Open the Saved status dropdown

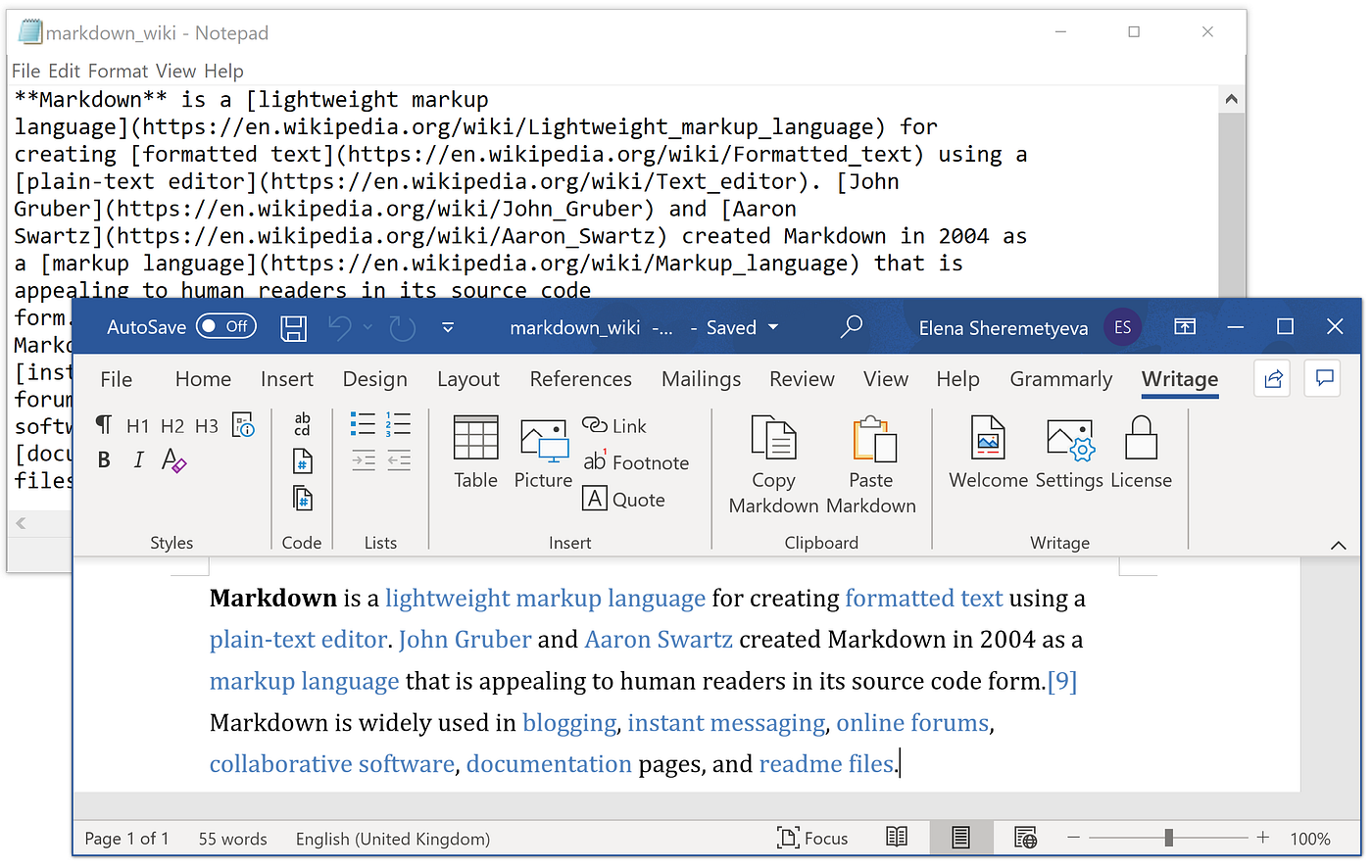(772, 327)
